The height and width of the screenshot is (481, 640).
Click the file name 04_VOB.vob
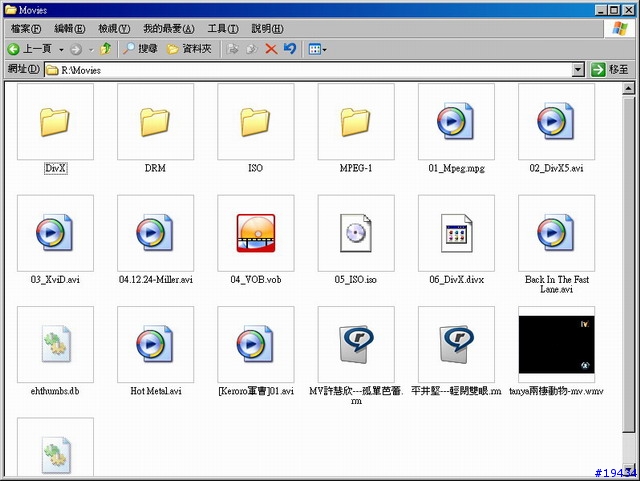point(256,279)
